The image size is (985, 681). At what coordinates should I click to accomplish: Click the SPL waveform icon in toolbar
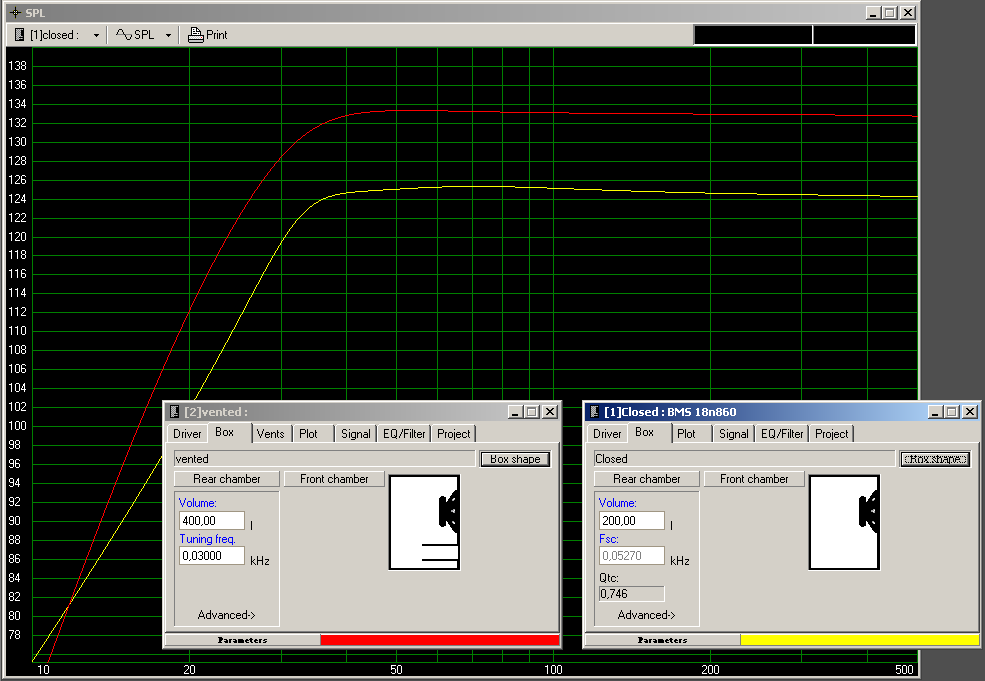point(124,35)
